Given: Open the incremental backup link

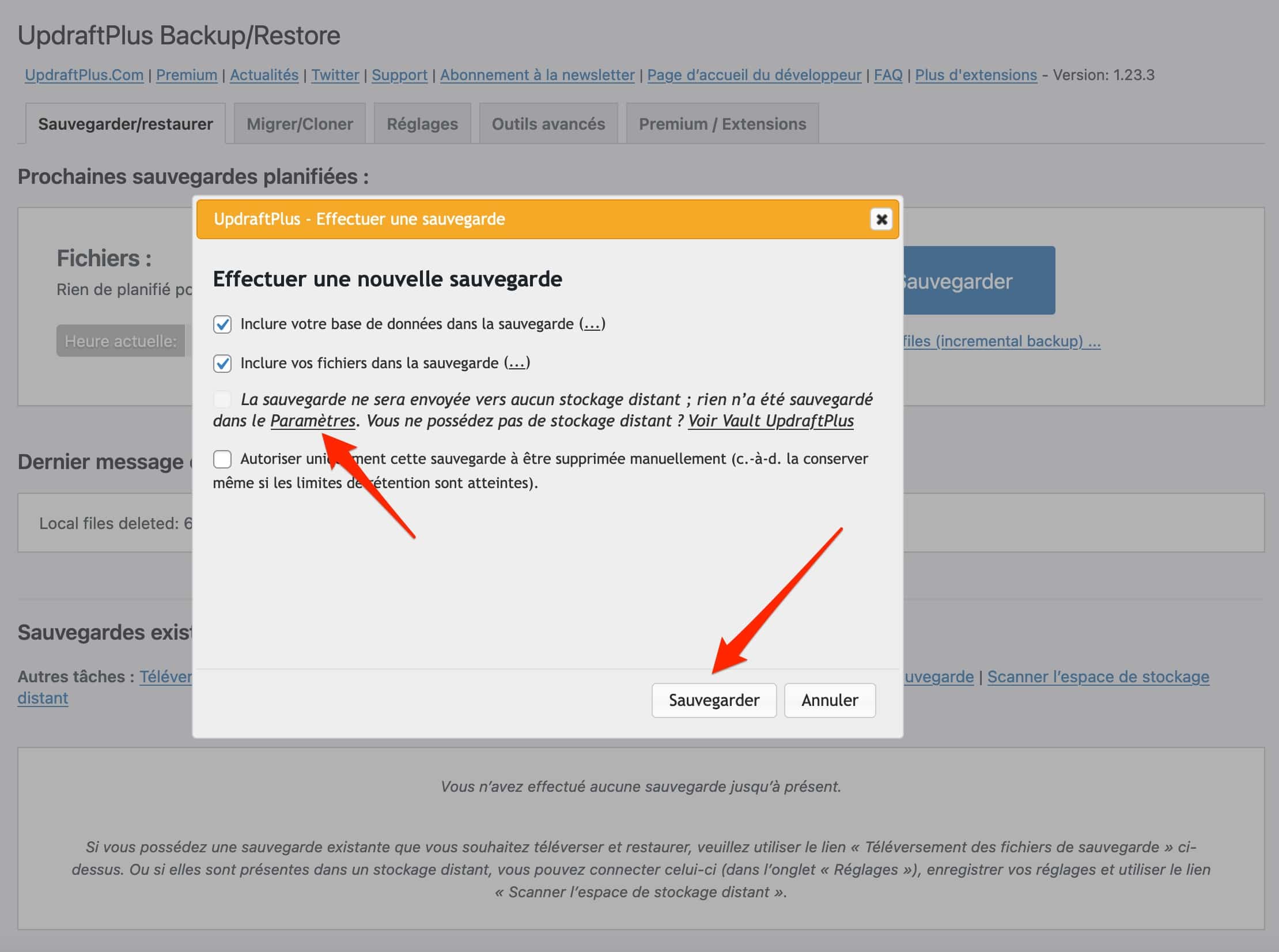Looking at the screenshot, I should click(1002, 341).
